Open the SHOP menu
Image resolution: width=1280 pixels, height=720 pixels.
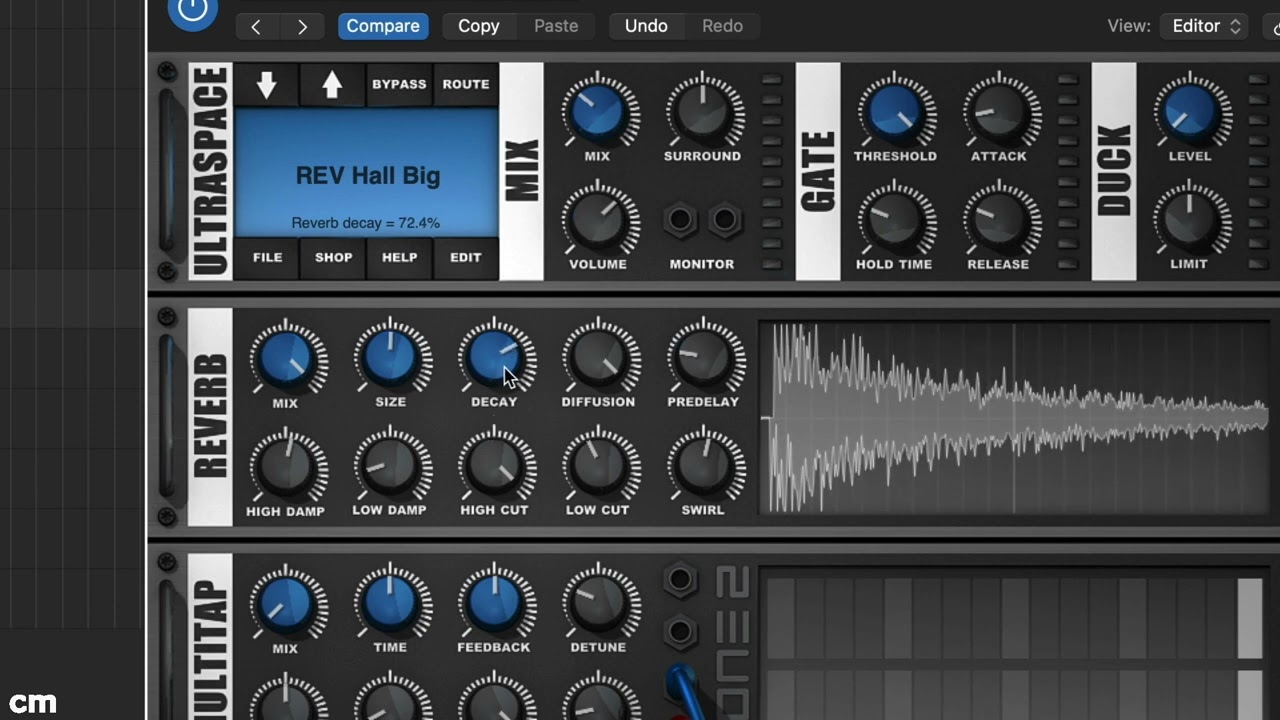click(333, 258)
